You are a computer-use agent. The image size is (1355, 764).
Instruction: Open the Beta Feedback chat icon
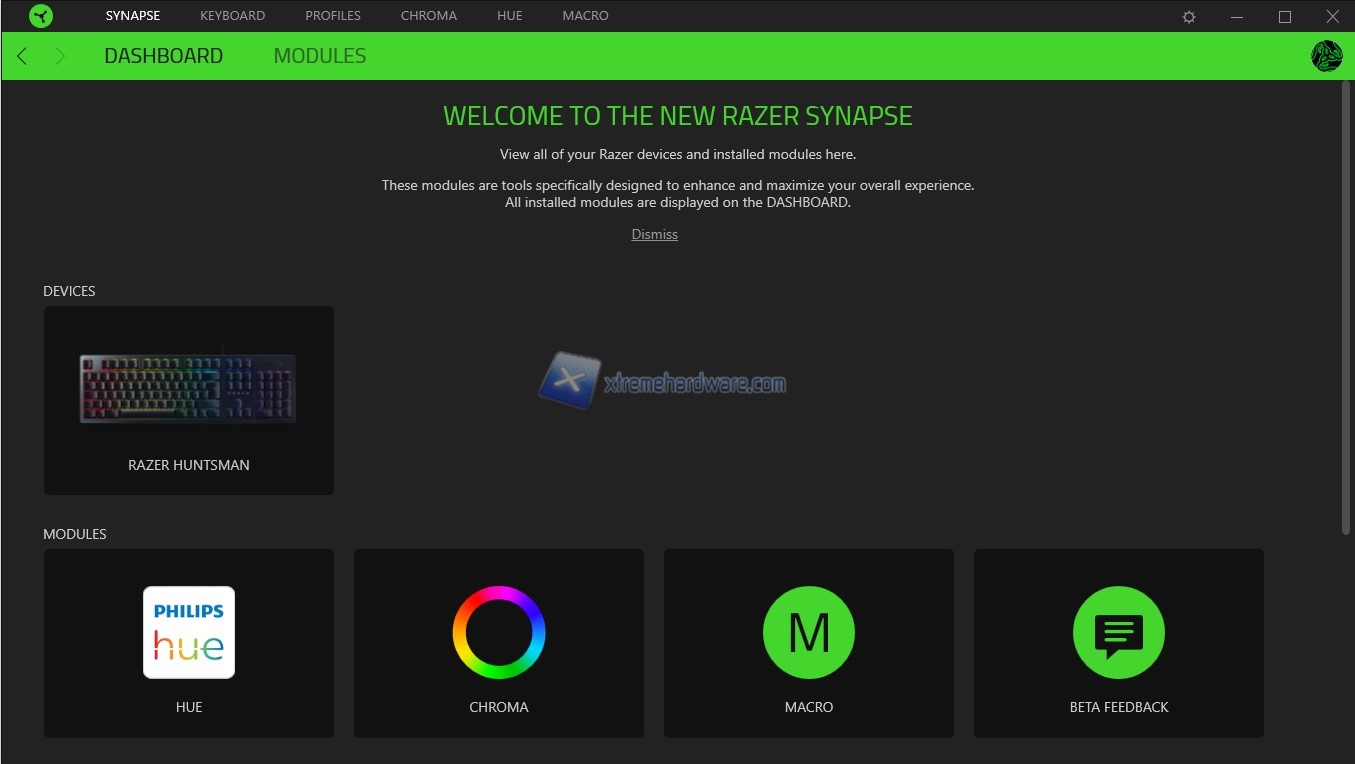point(1119,632)
